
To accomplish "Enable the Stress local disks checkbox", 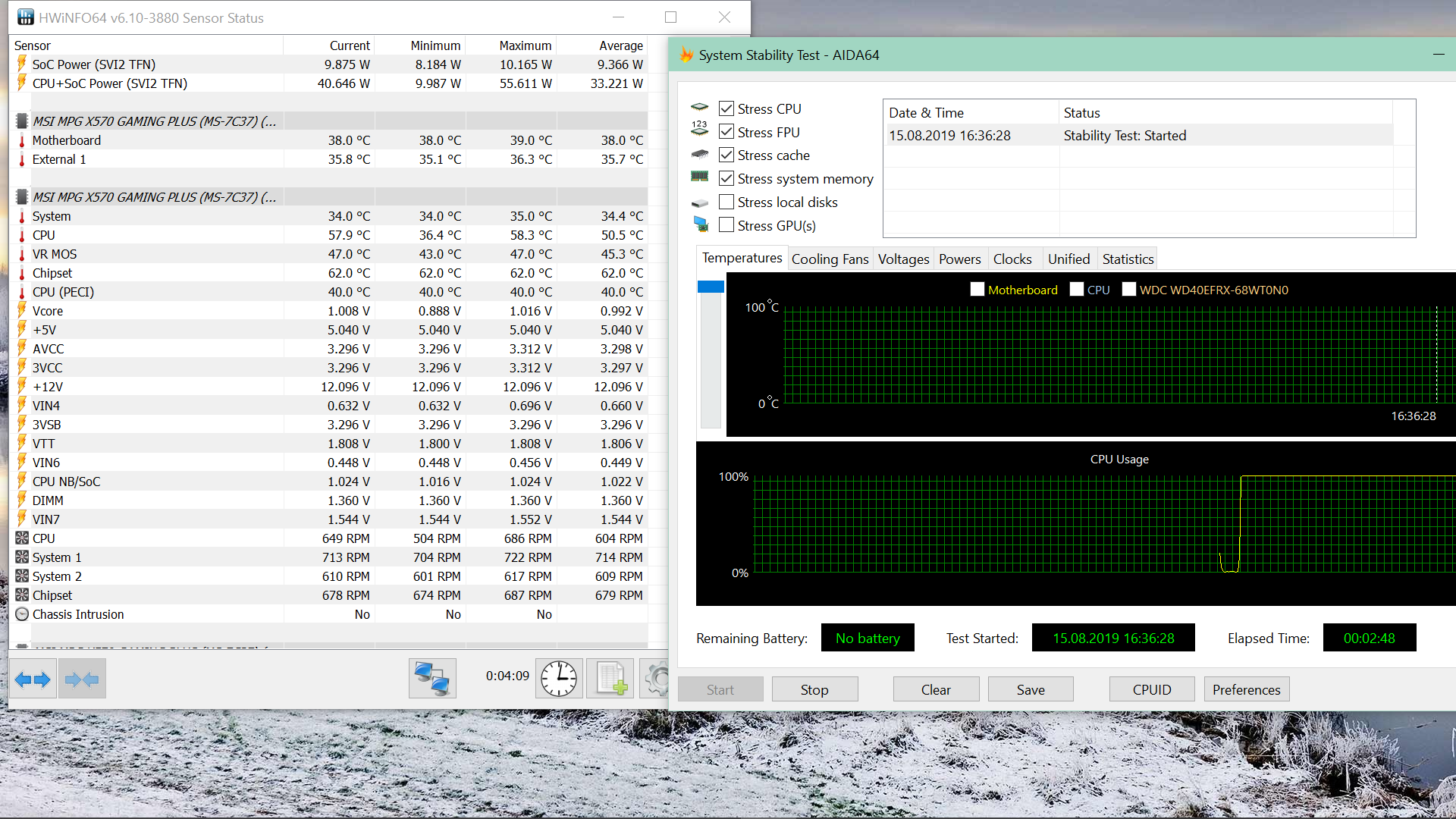I will (726, 202).
